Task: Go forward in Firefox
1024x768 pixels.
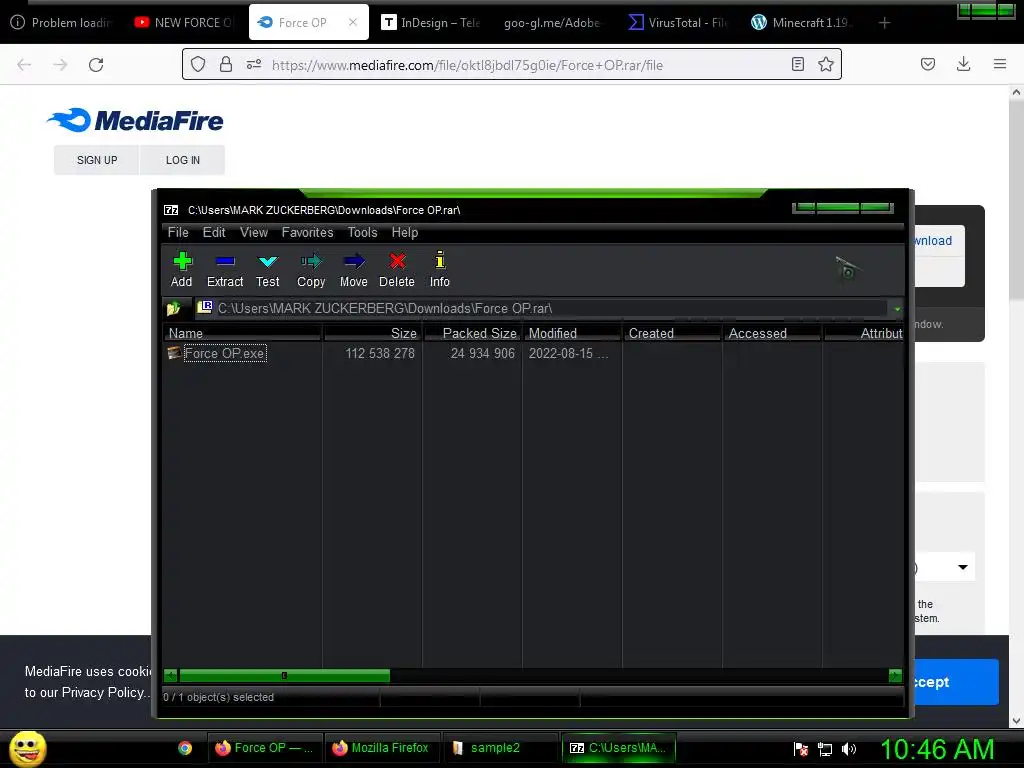Action: coord(60,65)
